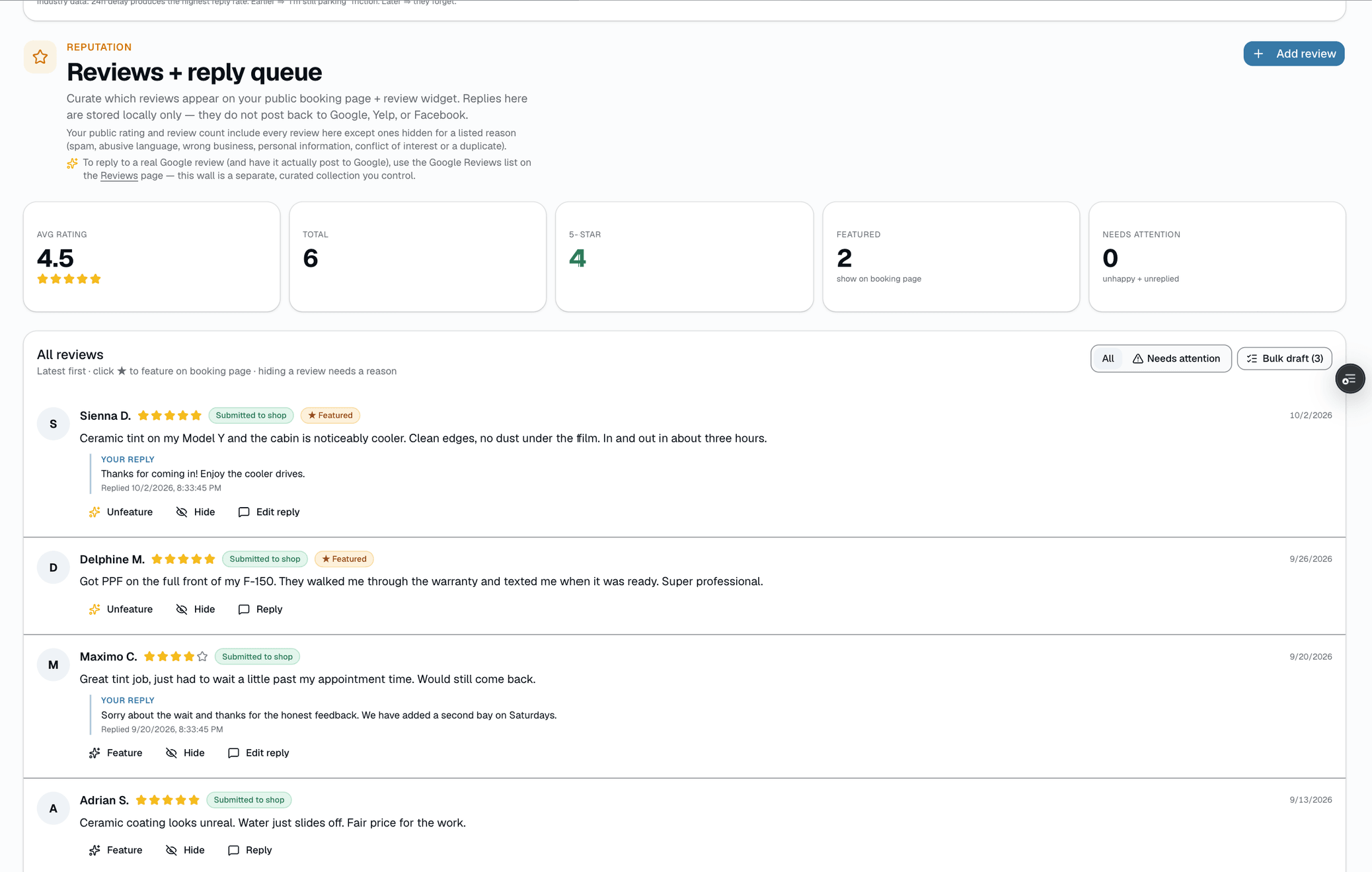Viewport: 1372px width, 872px height.
Task: Click the NEEDS ATTENTION 0 card
Action: tap(1217, 257)
